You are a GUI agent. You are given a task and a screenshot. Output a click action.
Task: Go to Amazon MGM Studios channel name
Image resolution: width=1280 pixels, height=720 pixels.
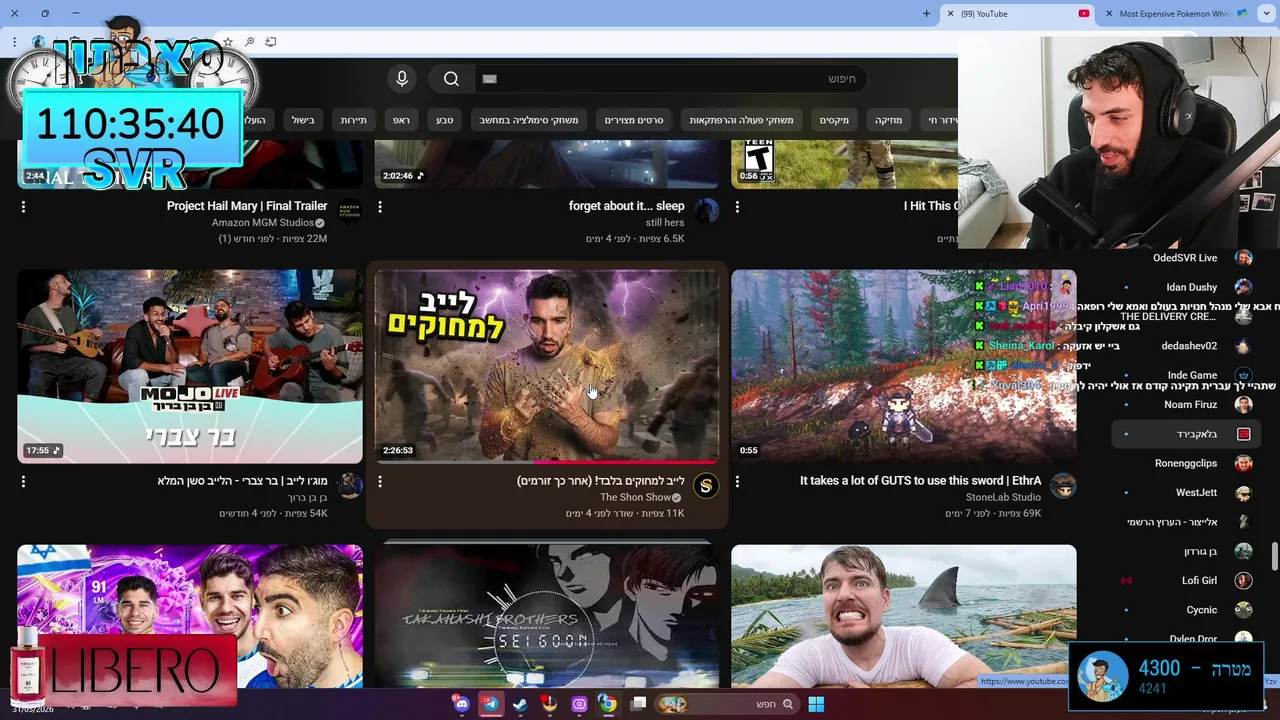263,222
